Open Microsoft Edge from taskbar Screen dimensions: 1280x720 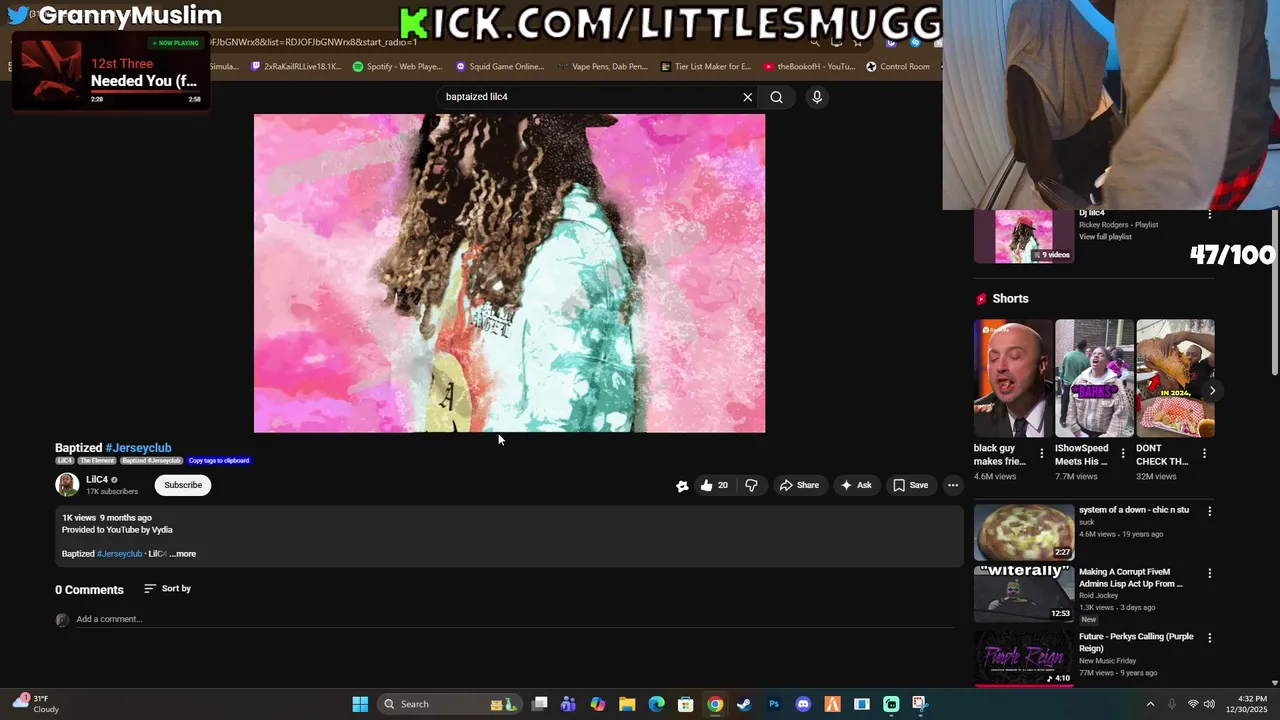656,704
